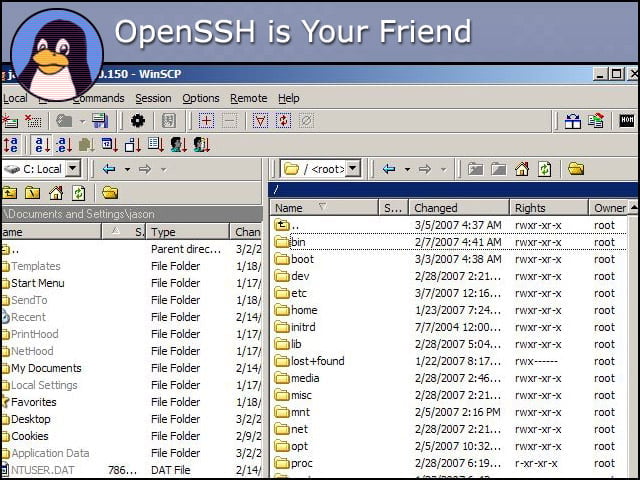Click the save session floppy icon

tap(100, 121)
